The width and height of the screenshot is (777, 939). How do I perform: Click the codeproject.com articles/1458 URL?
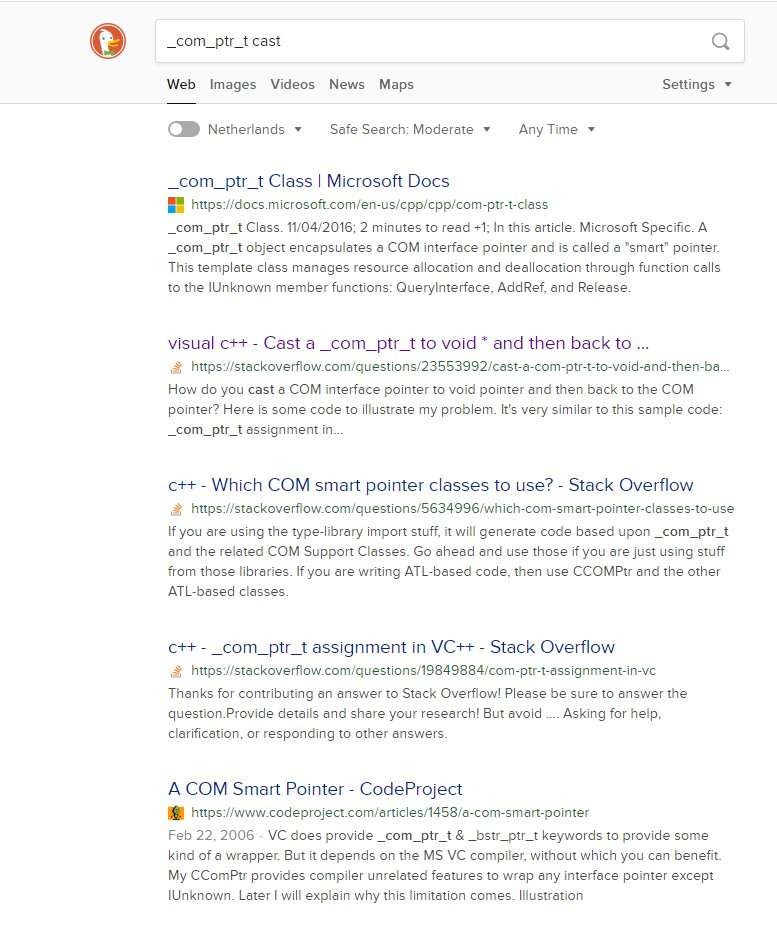point(390,813)
